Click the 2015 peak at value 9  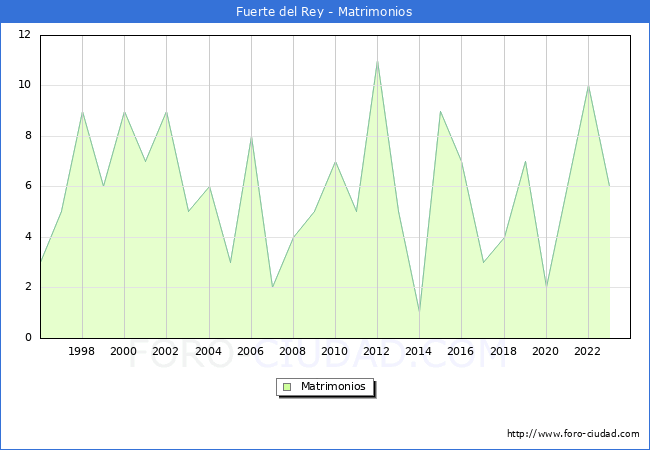pos(440,111)
